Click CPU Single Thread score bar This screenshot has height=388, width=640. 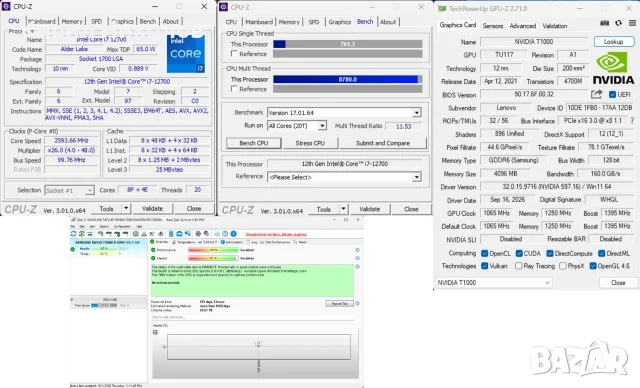tap(347, 44)
